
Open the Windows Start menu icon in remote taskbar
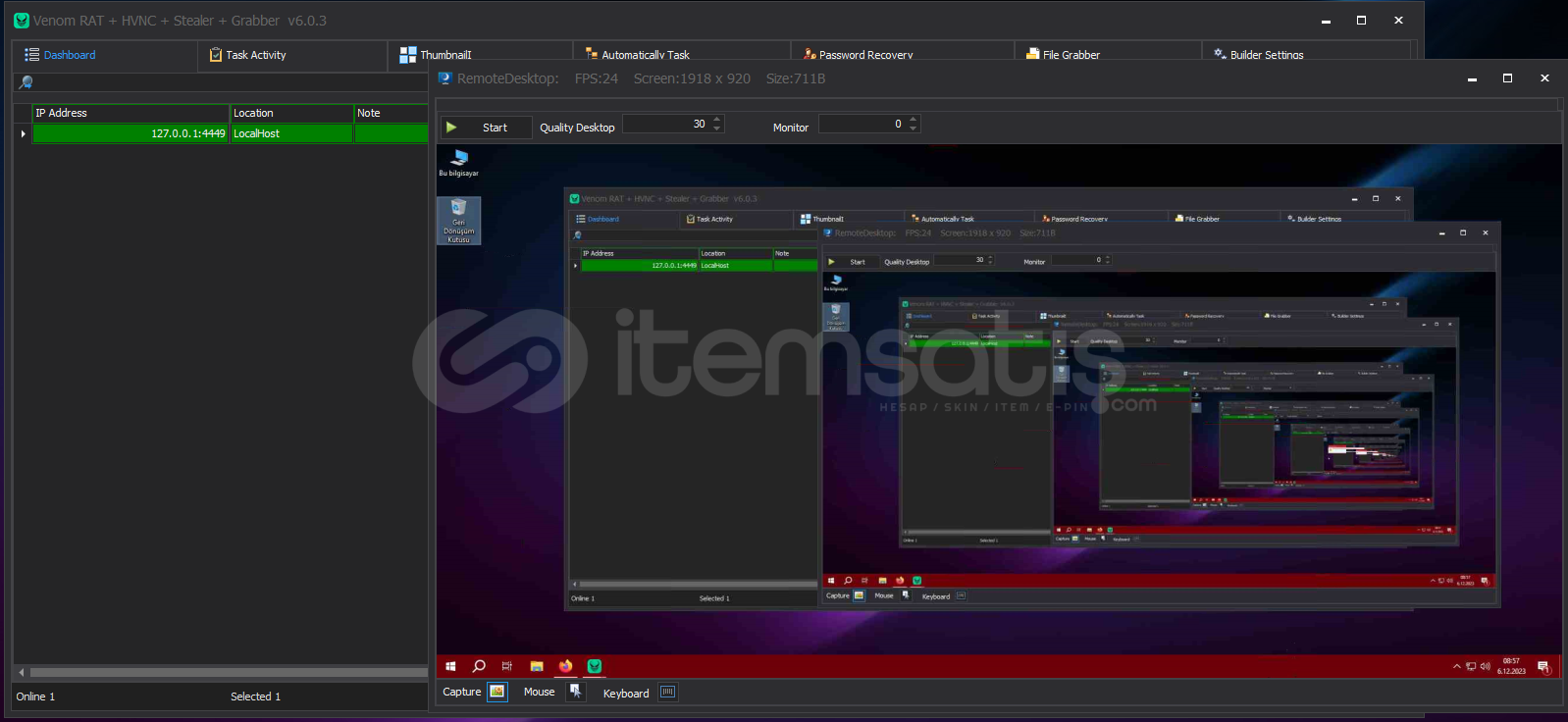point(450,666)
